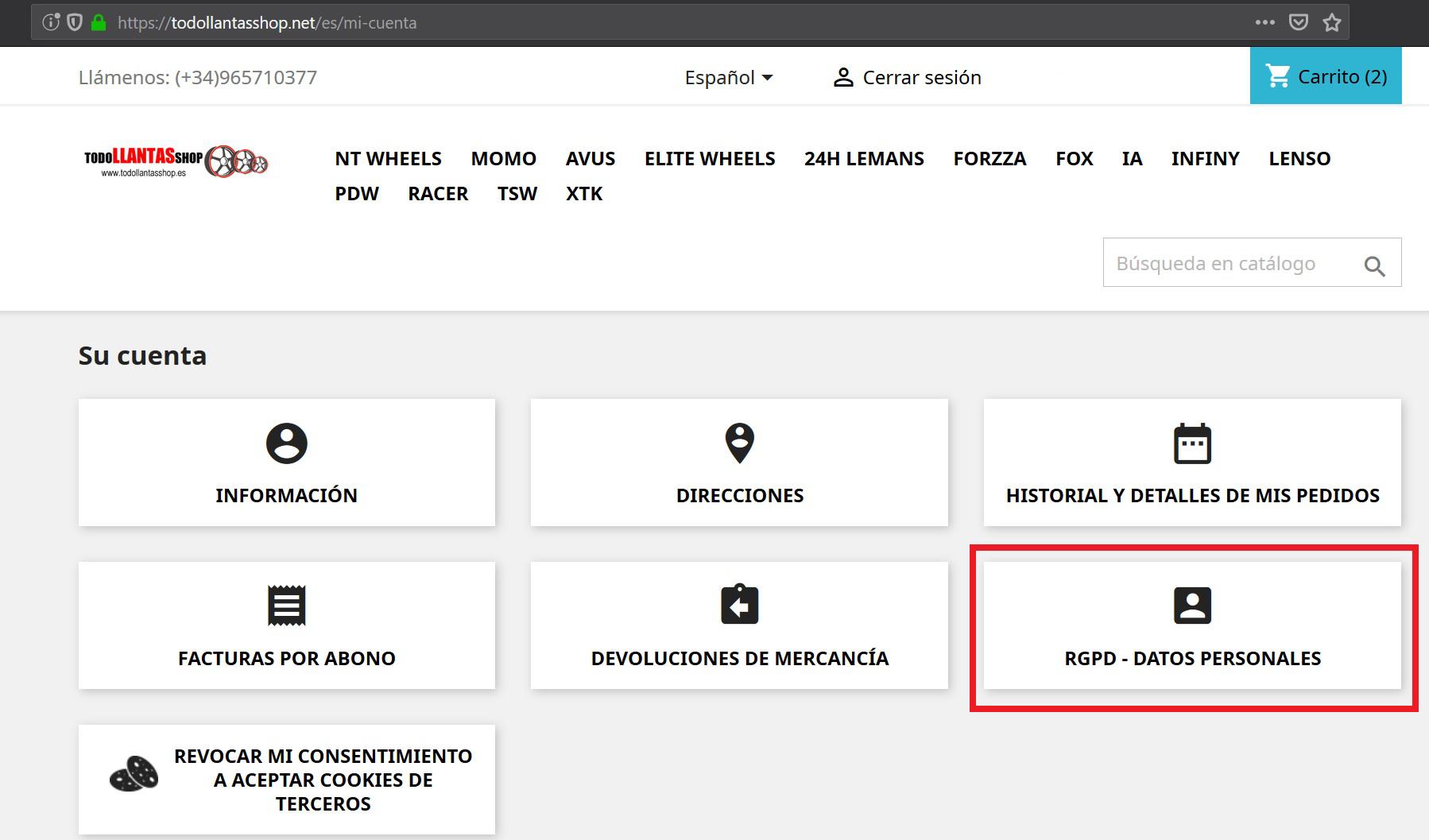The width and height of the screenshot is (1429, 840).
Task: Bookmark this page with star icon
Action: tap(1332, 22)
